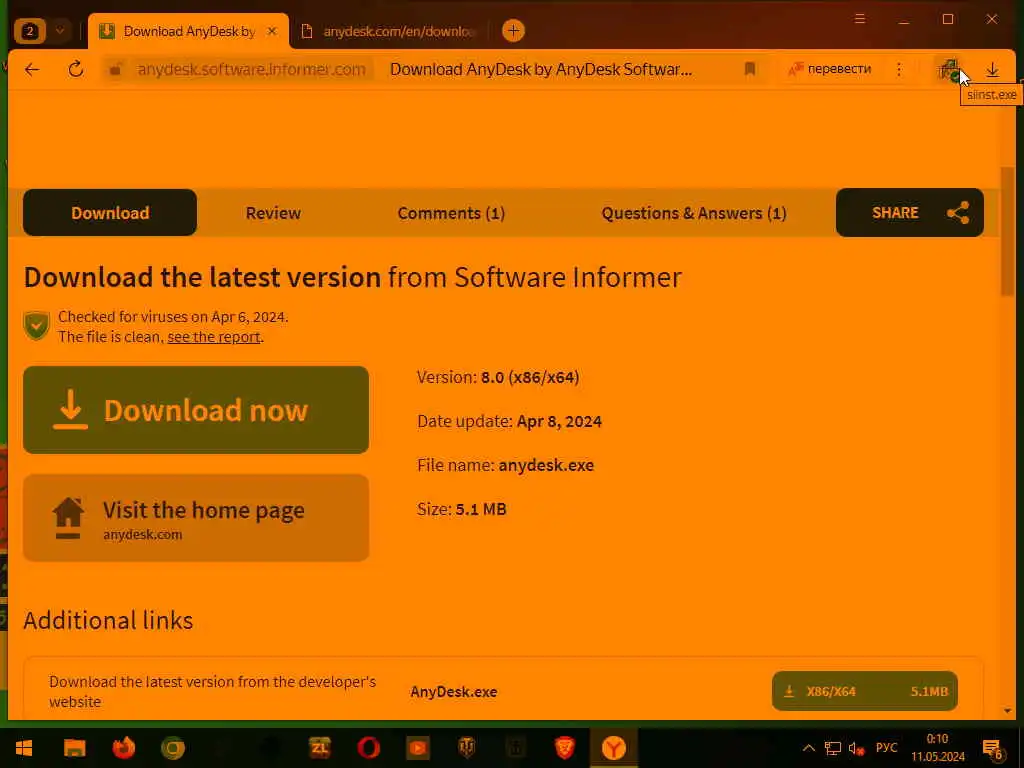Open the network status tray icon
Screen dimensions: 1024x768
(833, 748)
